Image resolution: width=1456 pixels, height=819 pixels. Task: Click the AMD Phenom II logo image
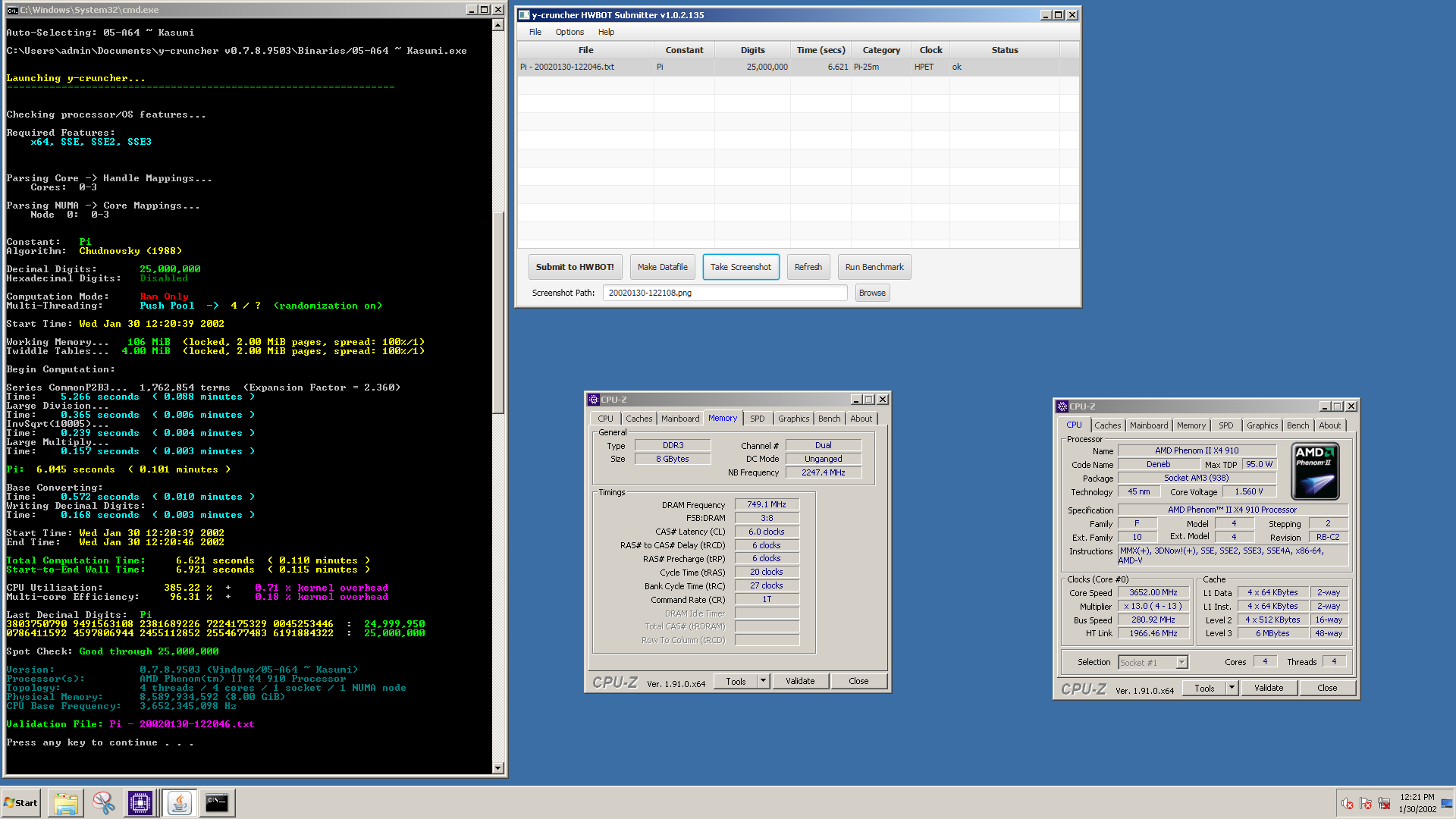1315,472
